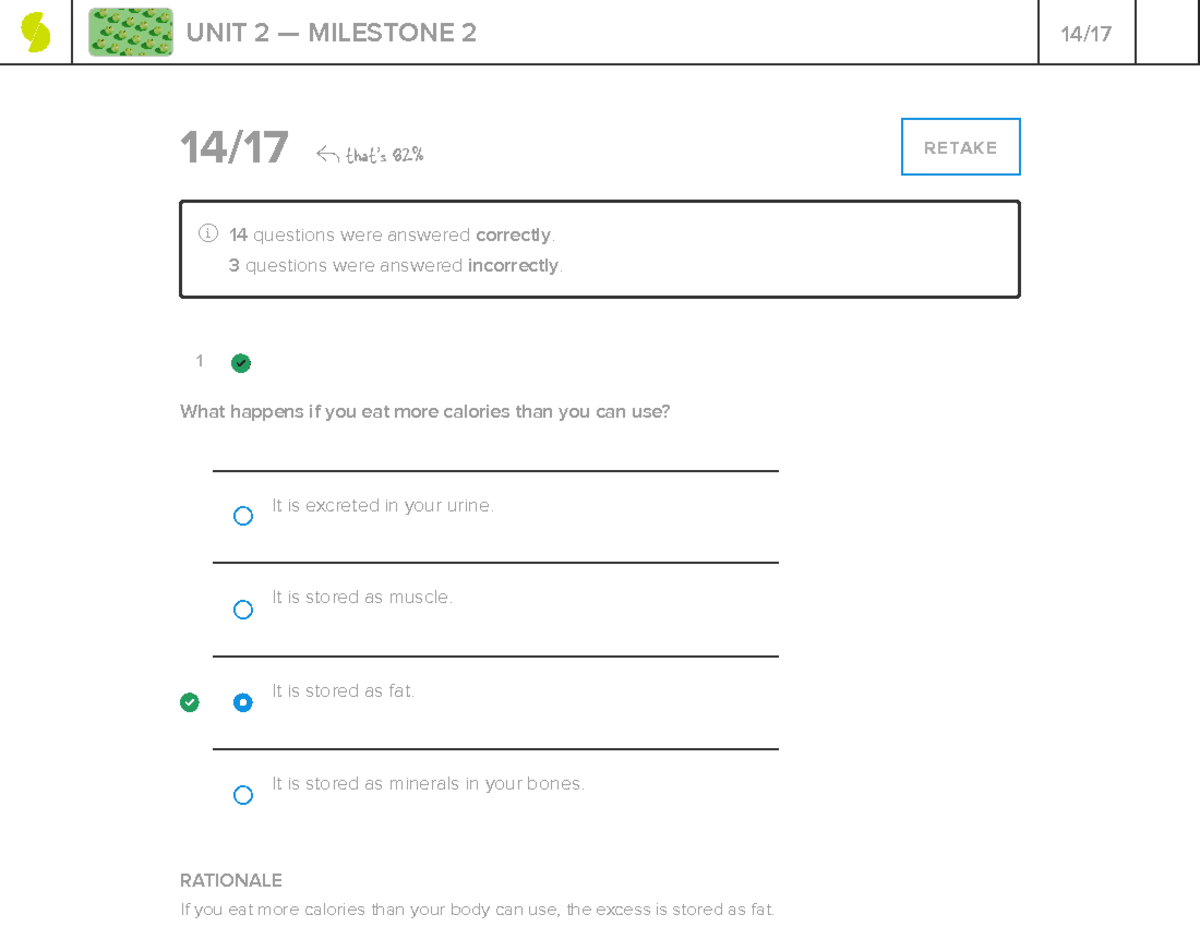This screenshot has width=1200, height=927.
Task: Click the large 14/17 score heading
Action: coord(234,148)
